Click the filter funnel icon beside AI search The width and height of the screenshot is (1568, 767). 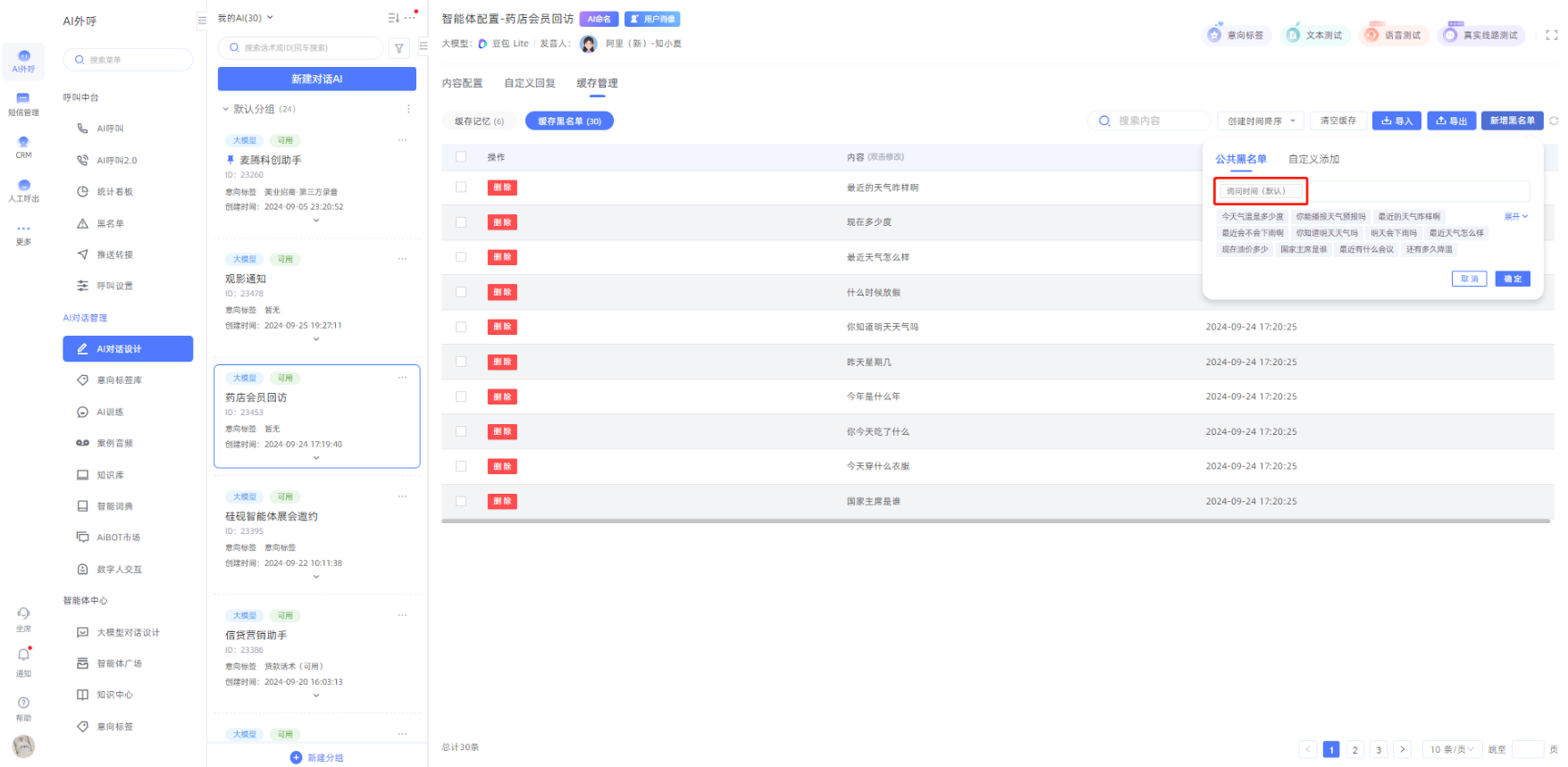(x=399, y=48)
